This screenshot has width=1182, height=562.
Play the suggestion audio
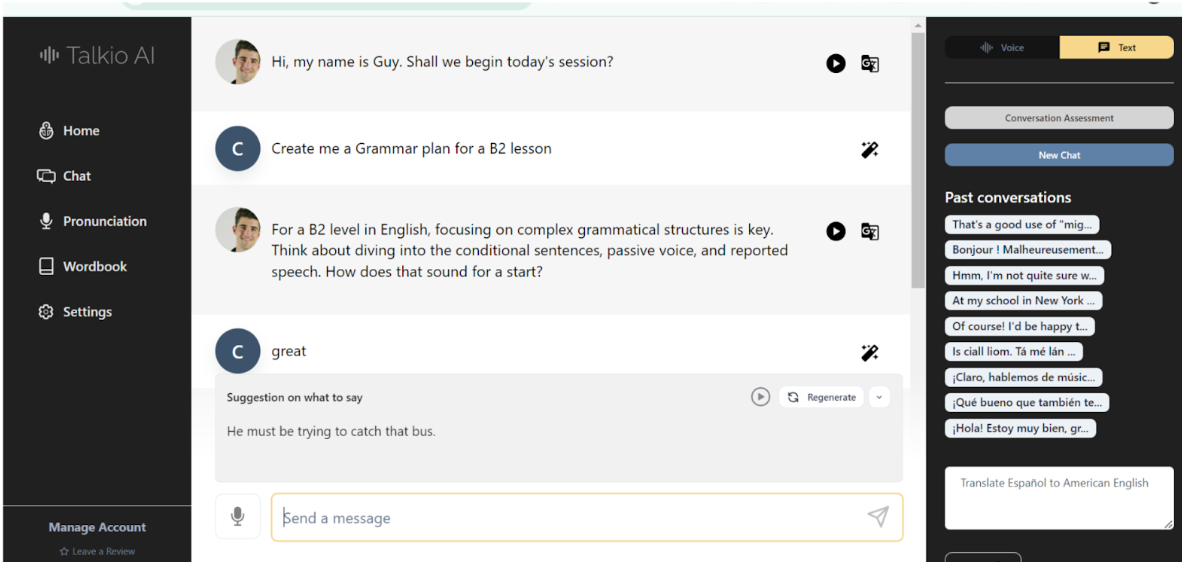pyautogui.click(x=761, y=397)
